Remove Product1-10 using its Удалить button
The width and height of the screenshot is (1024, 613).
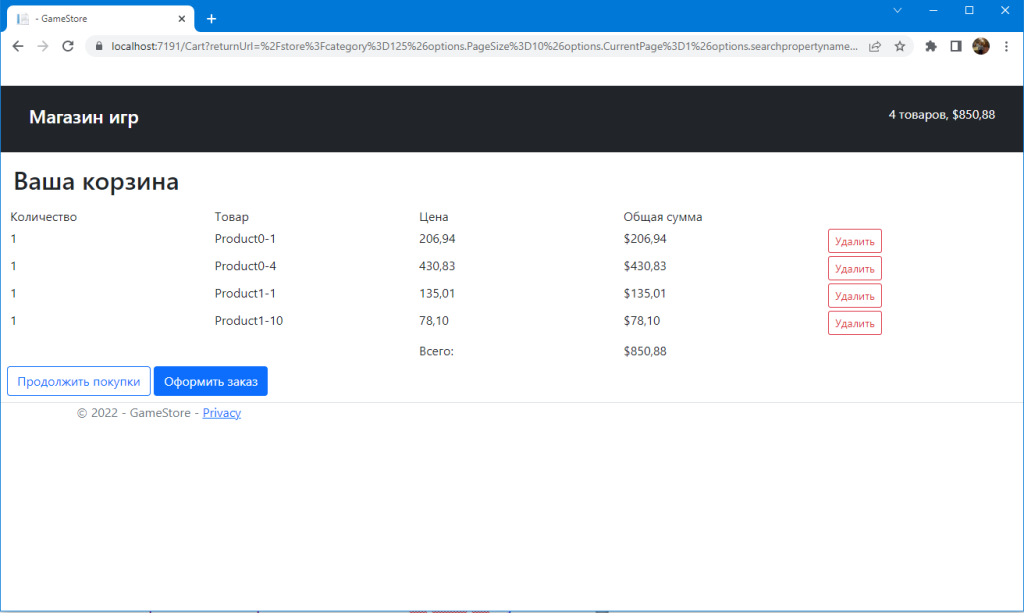(854, 322)
